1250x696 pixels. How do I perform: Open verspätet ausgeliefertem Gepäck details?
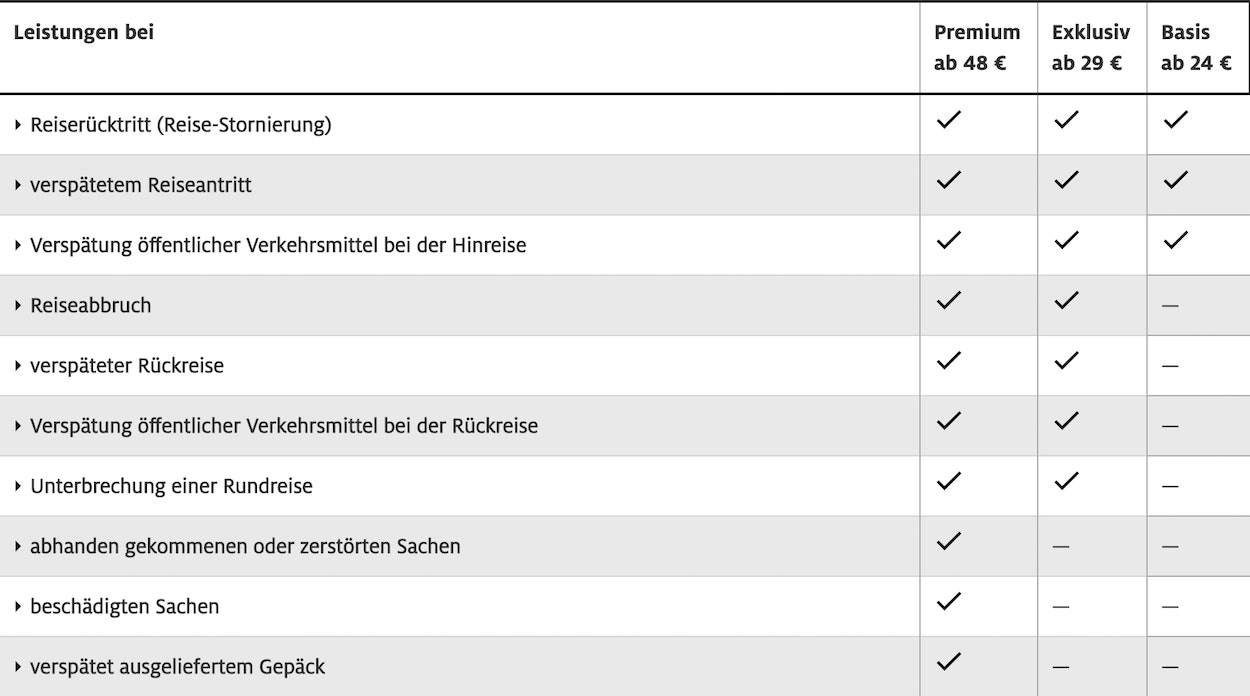tap(177, 666)
